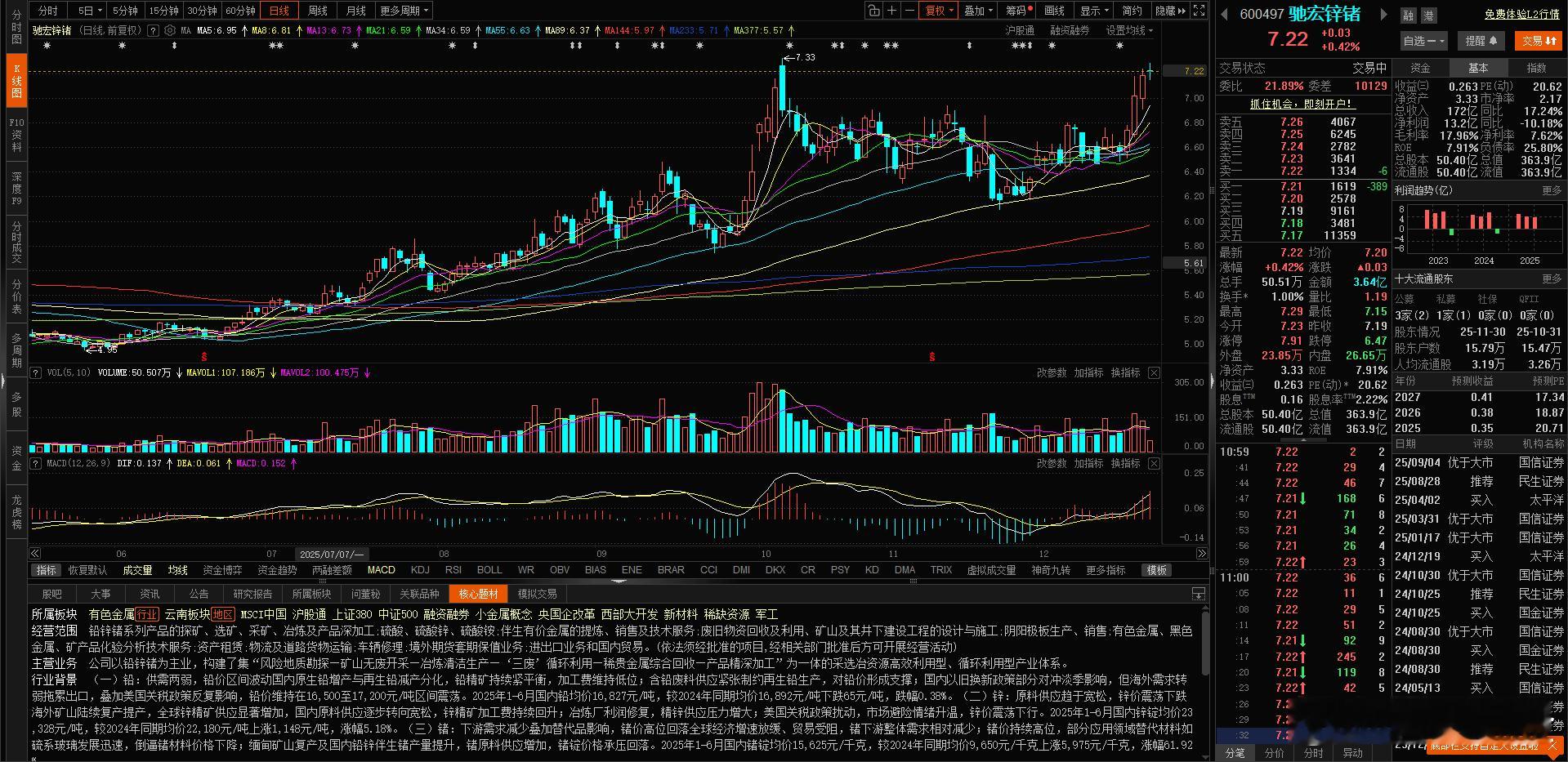Open 更多指标 list

tap(1106, 570)
